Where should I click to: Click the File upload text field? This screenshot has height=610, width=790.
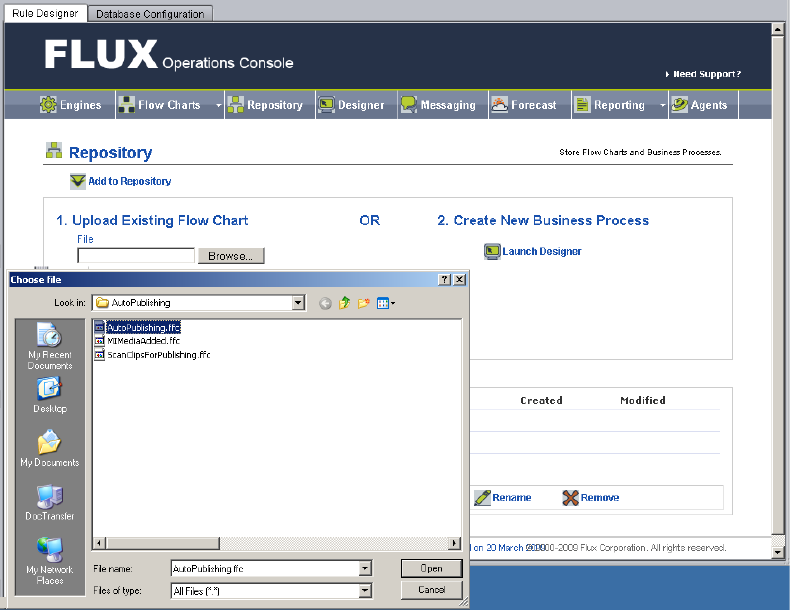pyautogui.click(x=136, y=255)
